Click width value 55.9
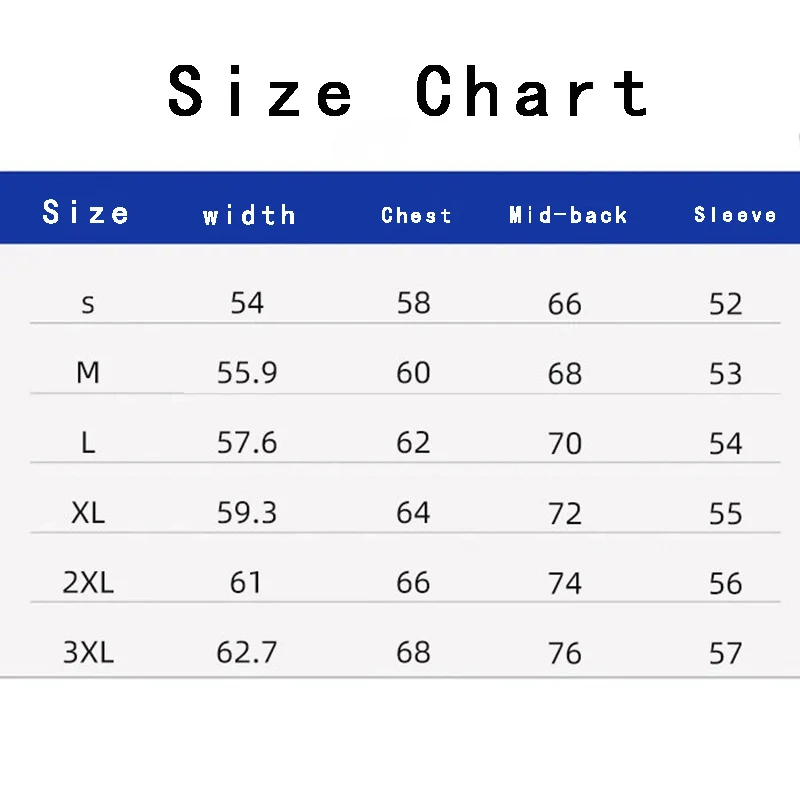 (247, 372)
